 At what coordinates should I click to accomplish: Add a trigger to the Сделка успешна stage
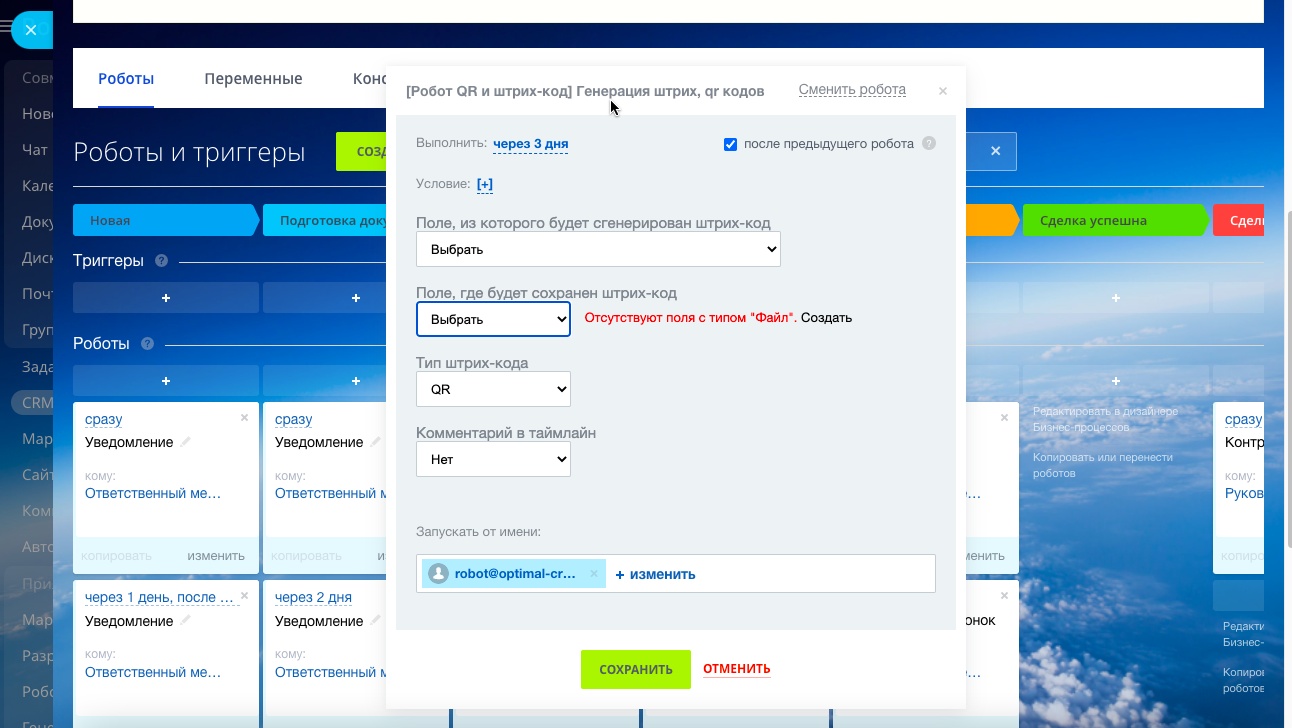[1116, 298]
